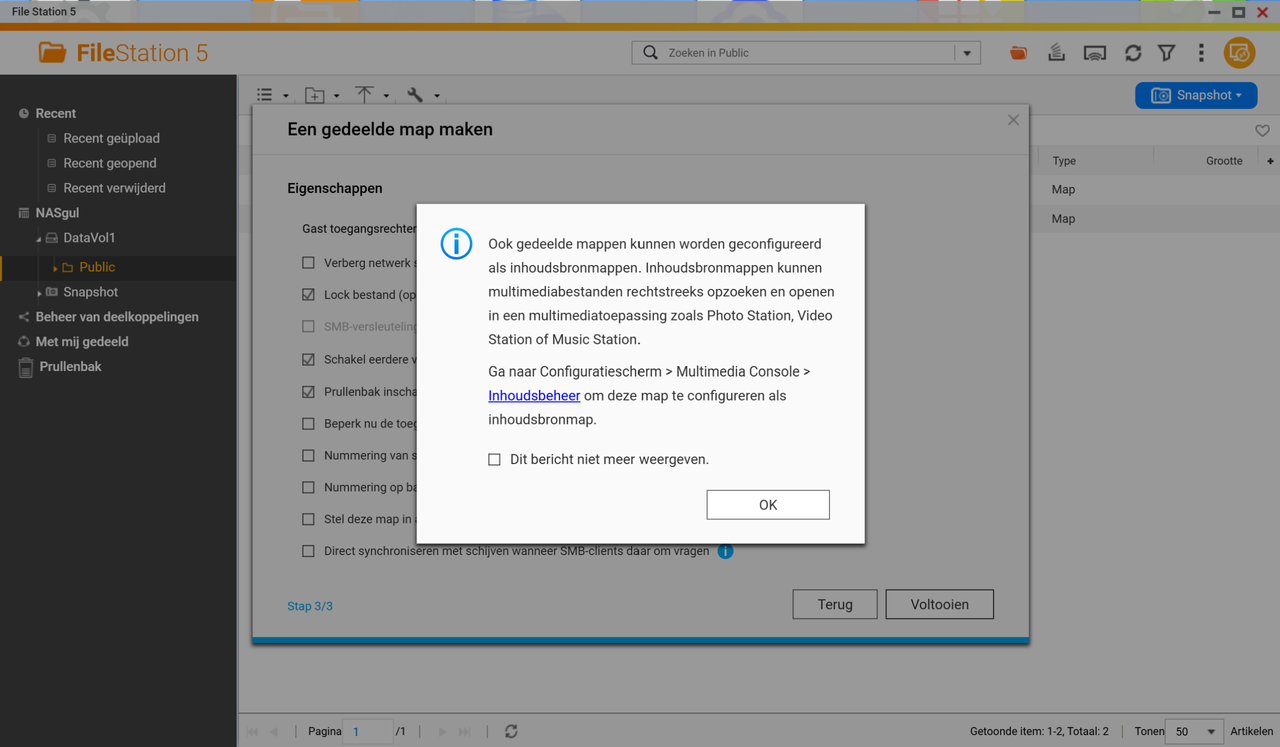Click OK in the info dialog
Screen dimensions: 1280x747
coord(768,505)
